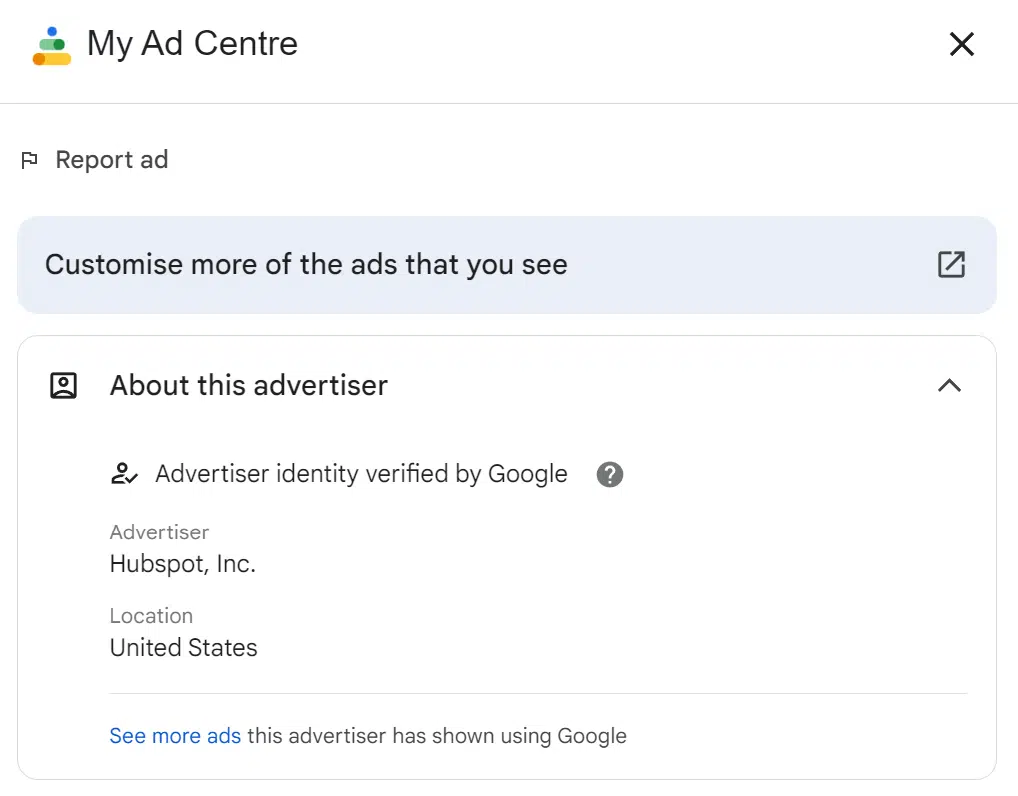Screen dimensions: 1018x796
Task: Click the Report ad flag icon
Action: click(x=30, y=160)
